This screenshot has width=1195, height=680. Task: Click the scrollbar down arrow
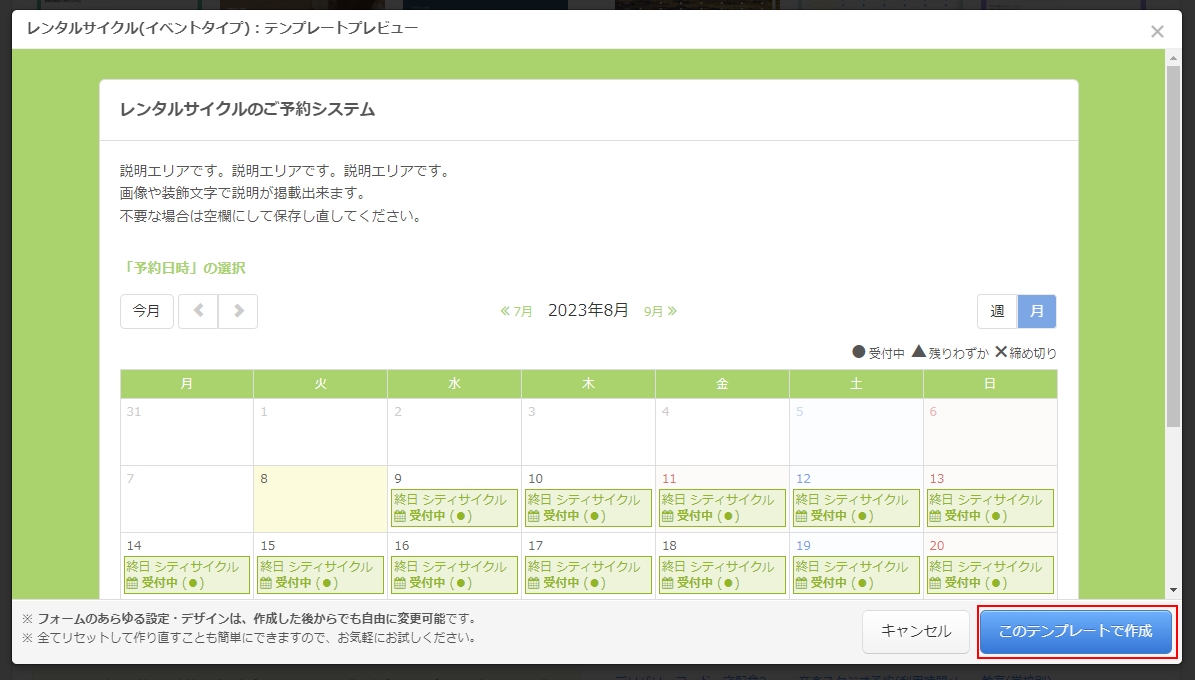[1174, 590]
